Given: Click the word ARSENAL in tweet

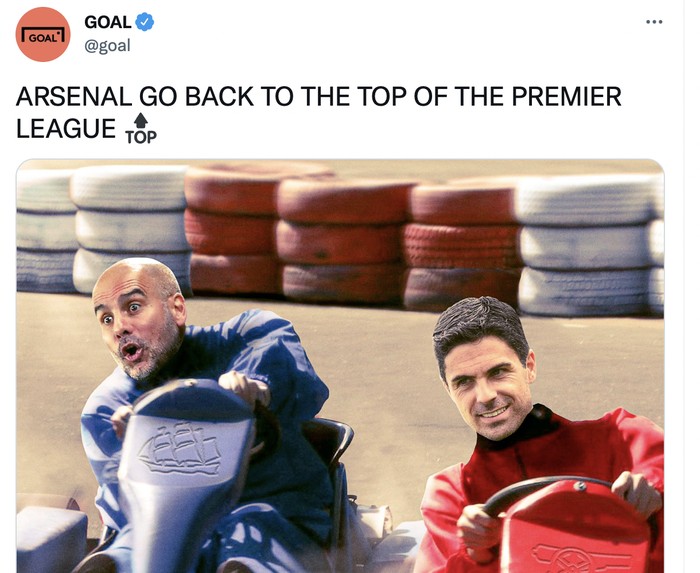Looking at the screenshot, I should pyautogui.click(x=74, y=96).
